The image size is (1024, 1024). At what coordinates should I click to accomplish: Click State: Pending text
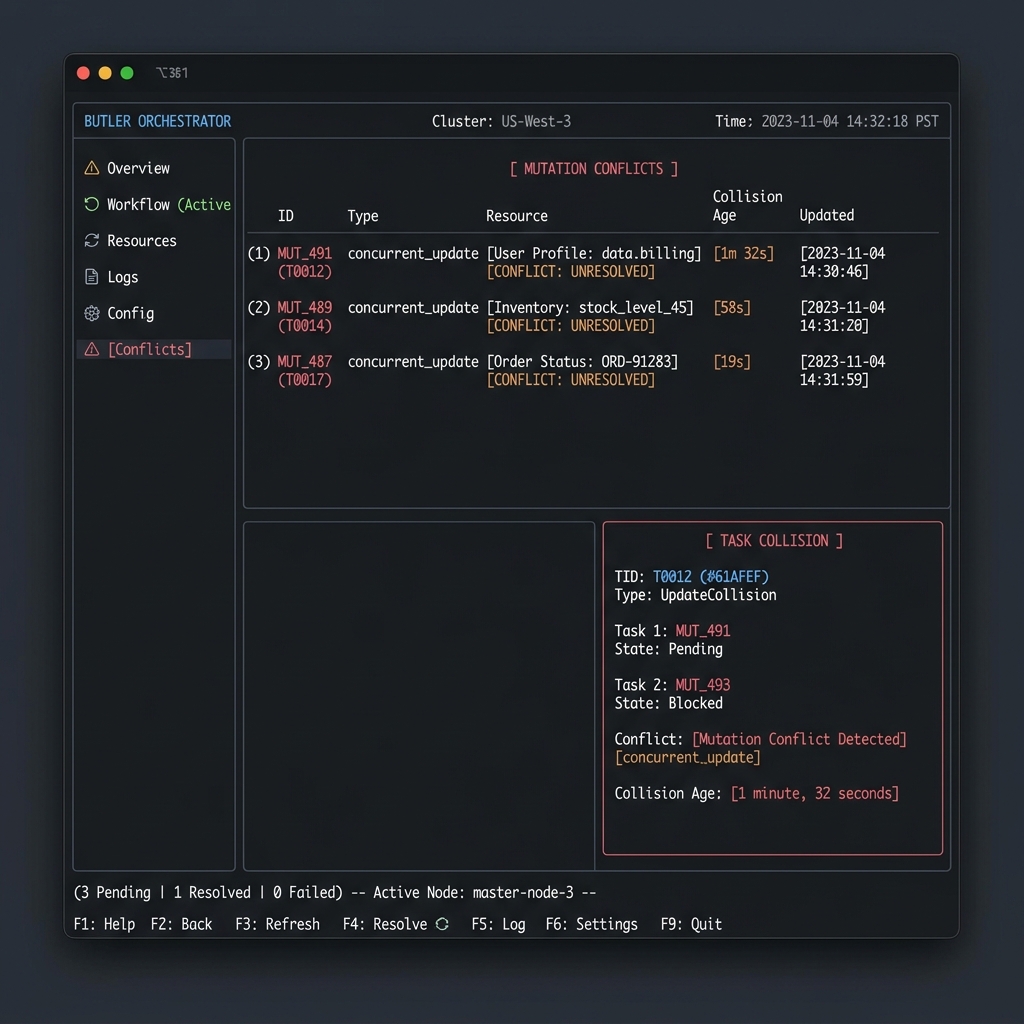point(669,649)
